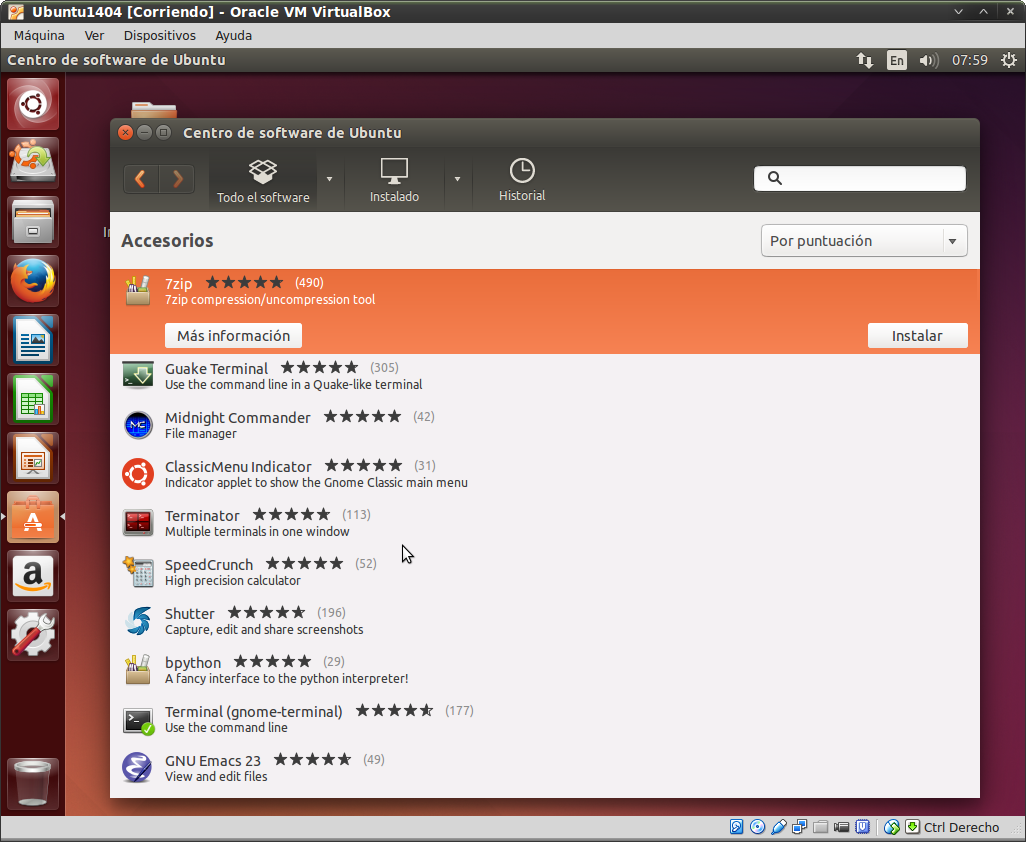The height and width of the screenshot is (842, 1026).
Task: Open the Dispositivos menu
Action: pyautogui.click(x=159, y=35)
